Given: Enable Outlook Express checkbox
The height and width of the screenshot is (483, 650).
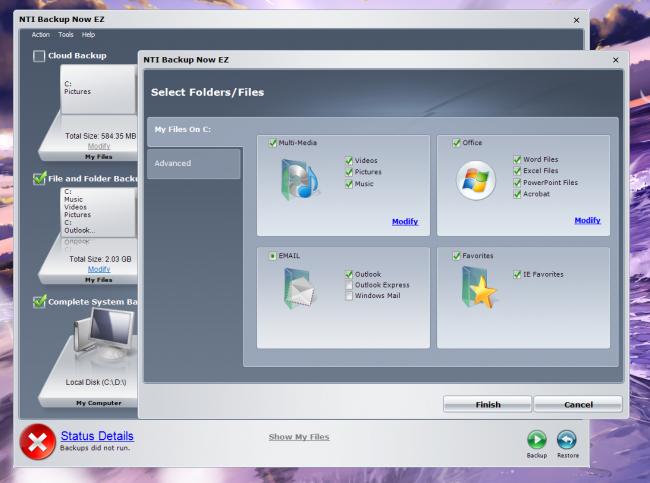Looking at the screenshot, I should click(x=349, y=285).
